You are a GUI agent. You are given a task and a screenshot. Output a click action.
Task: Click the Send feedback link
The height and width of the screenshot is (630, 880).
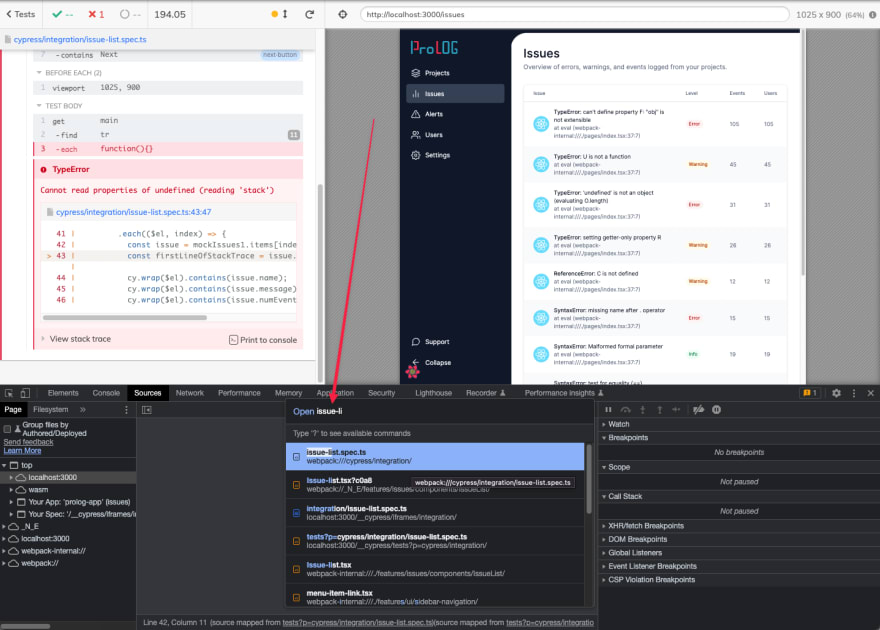click(x=28, y=442)
